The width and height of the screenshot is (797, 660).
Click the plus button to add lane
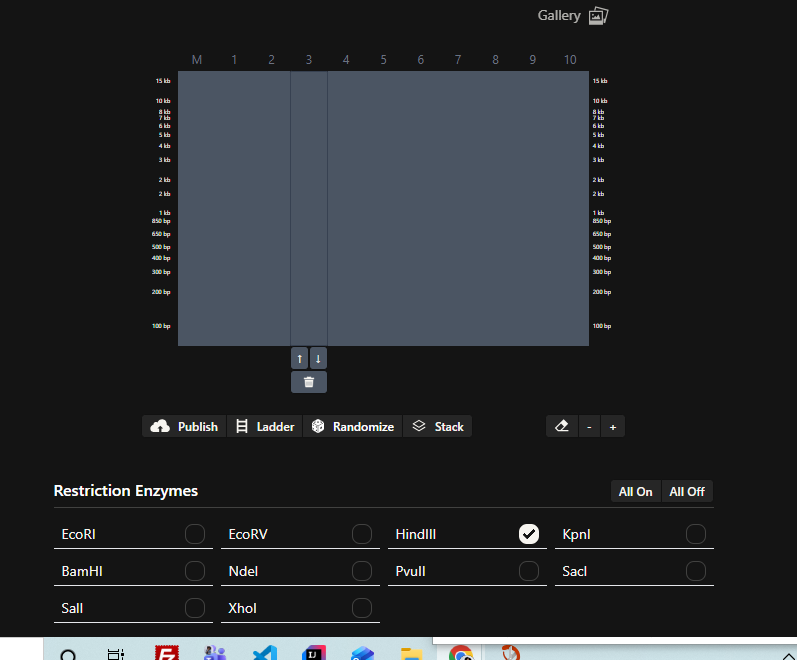(x=613, y=426)
